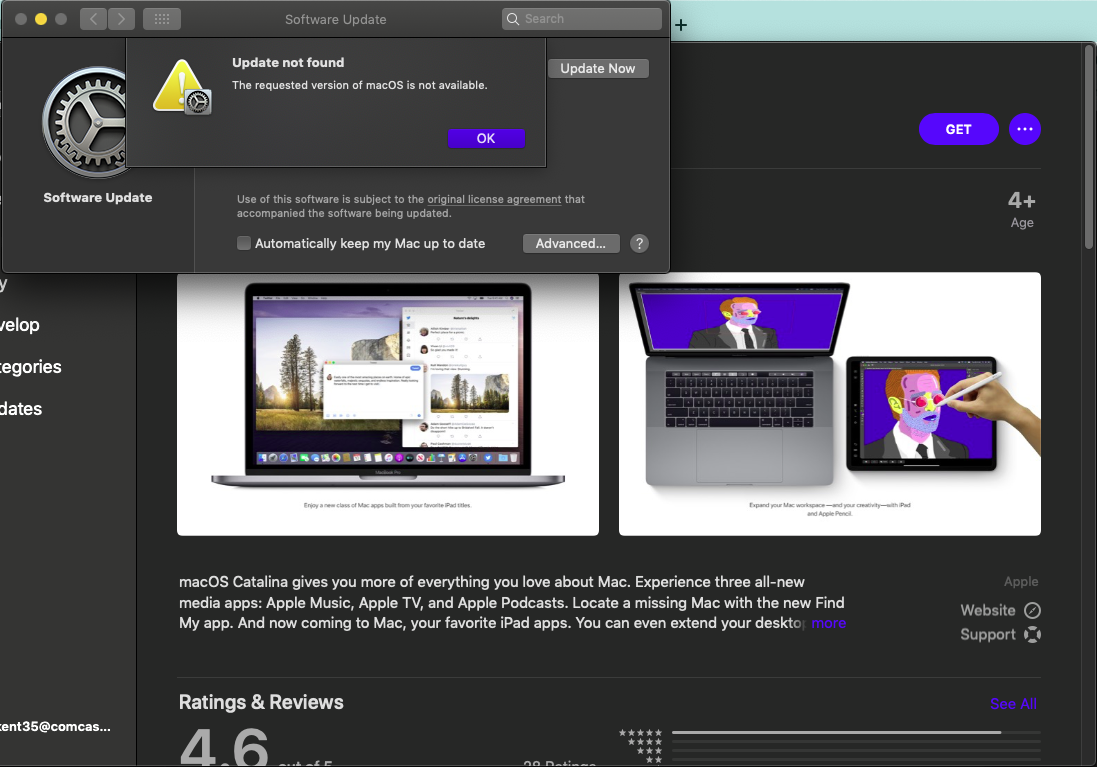Enable Automatically keep my Mac up to date
This screenshot has height=767, width=1097.
pyautogui.click(x=243, y=244)
